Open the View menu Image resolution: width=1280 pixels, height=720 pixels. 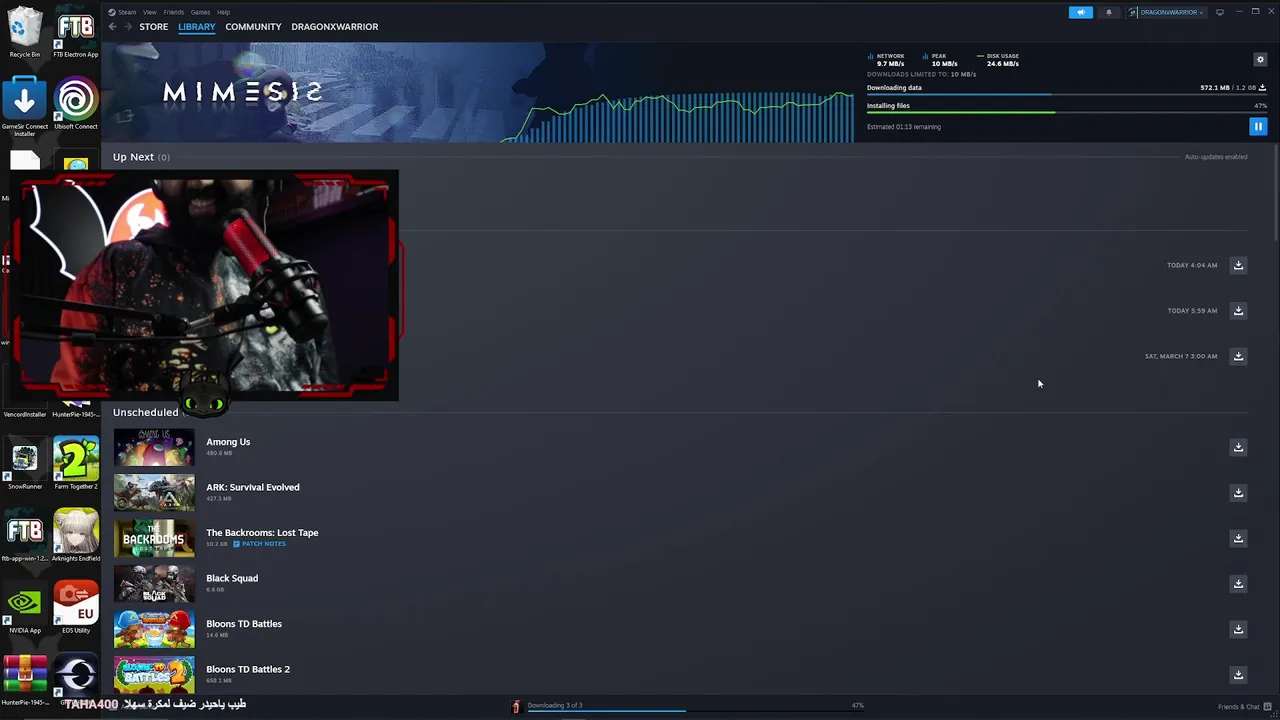pos(149,12)
